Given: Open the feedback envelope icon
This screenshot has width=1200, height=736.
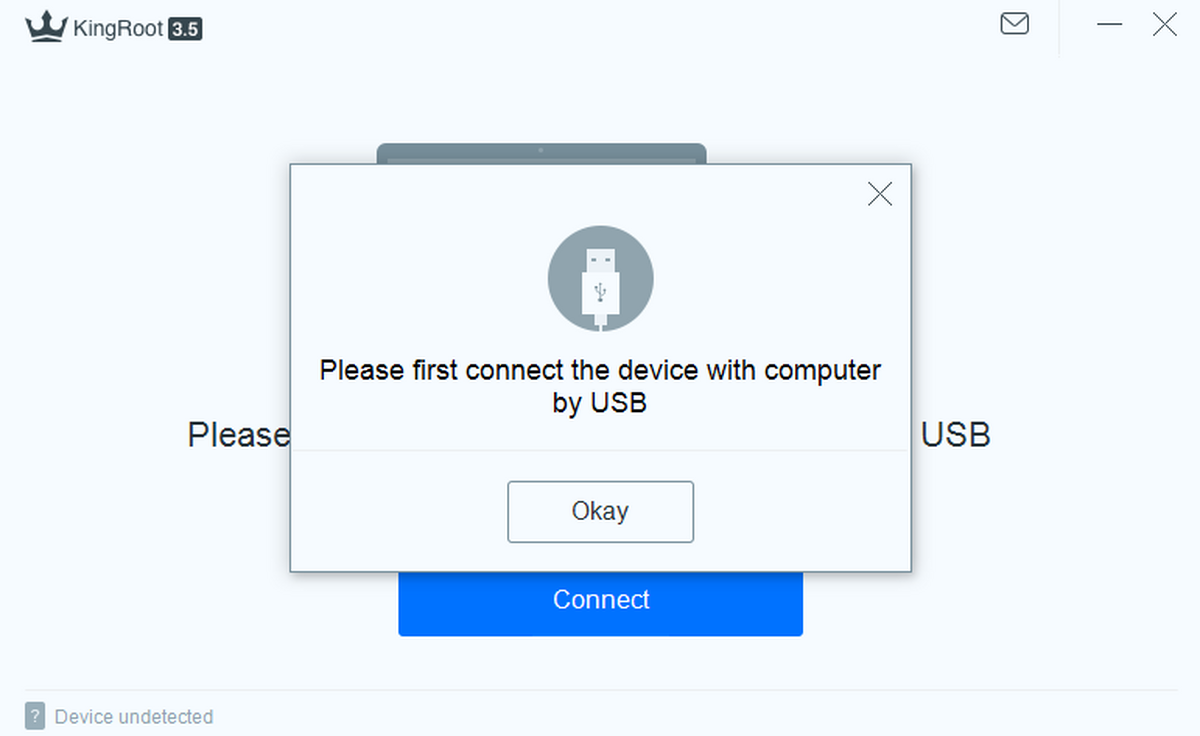Looking at the screenshot, I should point(1014,23).
